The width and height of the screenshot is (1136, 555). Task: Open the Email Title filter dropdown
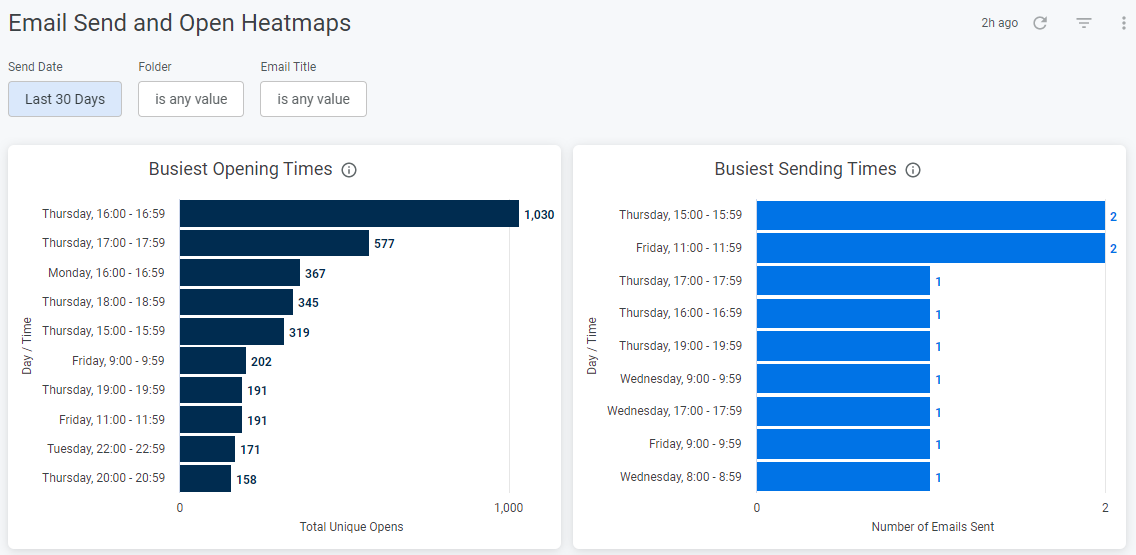coord(313,99)
